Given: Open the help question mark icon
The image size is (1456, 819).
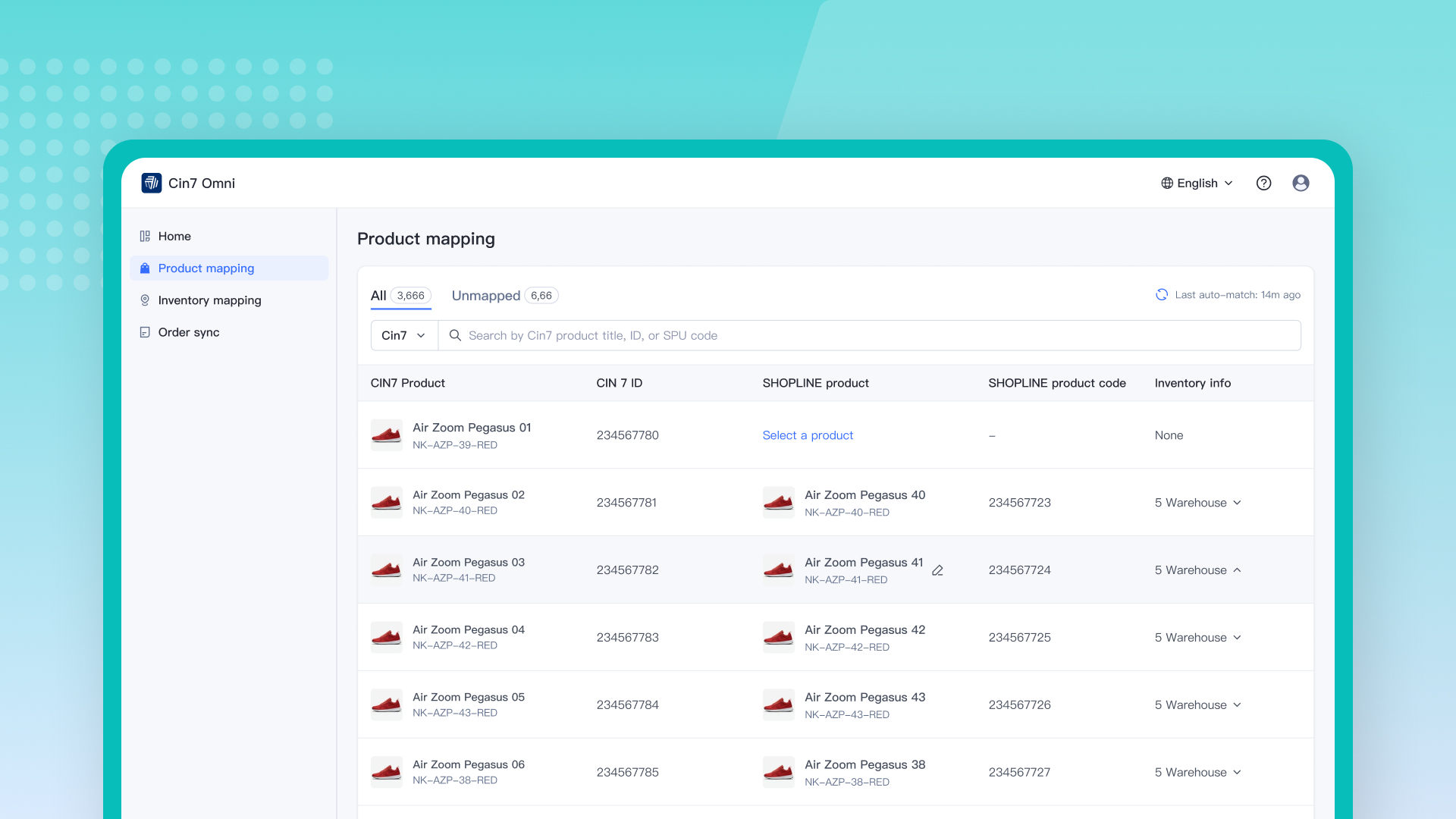Looking at the screenshot, I should 1263,183.
